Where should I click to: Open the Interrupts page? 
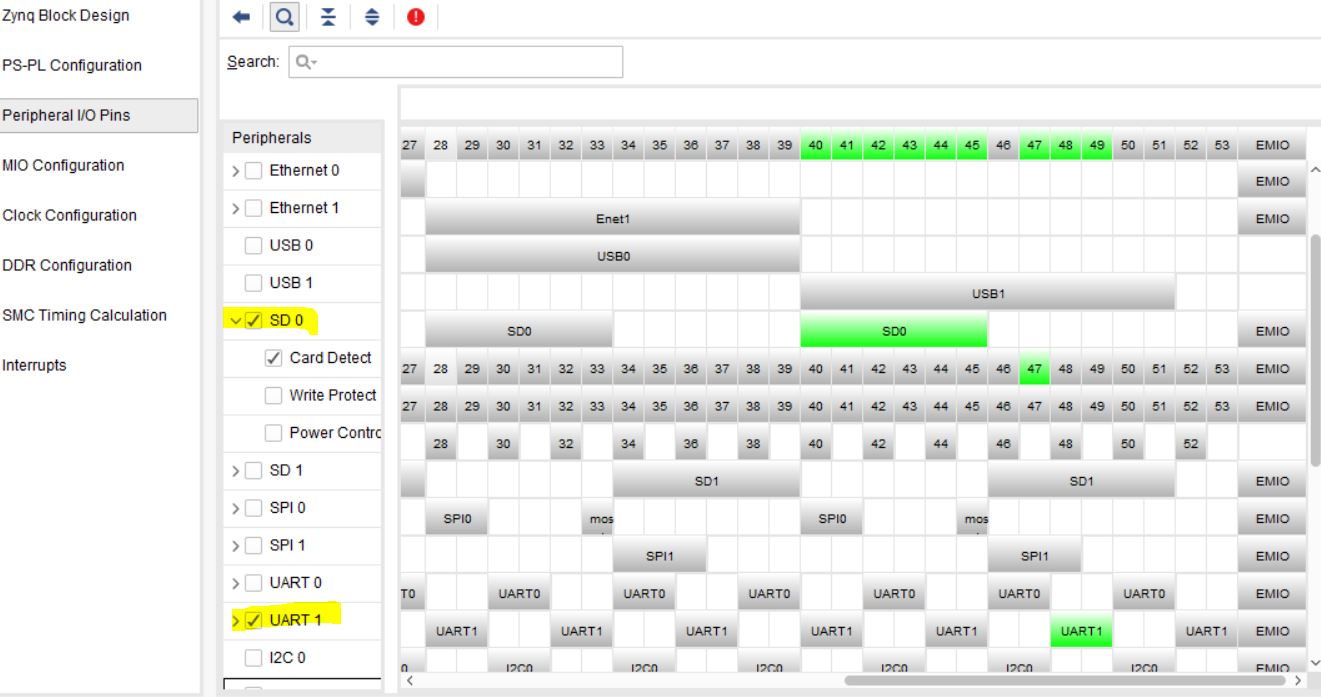click(34, 365)
